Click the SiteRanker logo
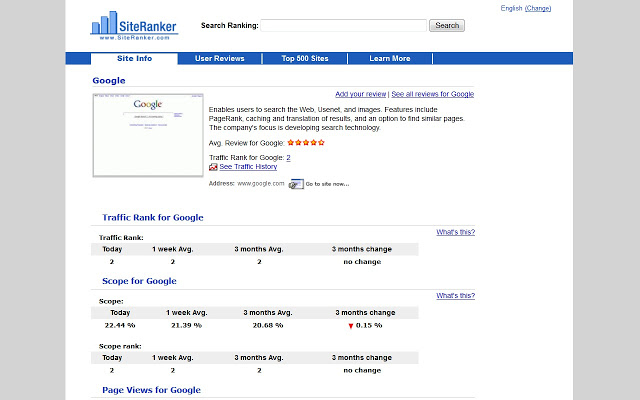Viewport: 640px width, 400px height. tap(134, 25)
